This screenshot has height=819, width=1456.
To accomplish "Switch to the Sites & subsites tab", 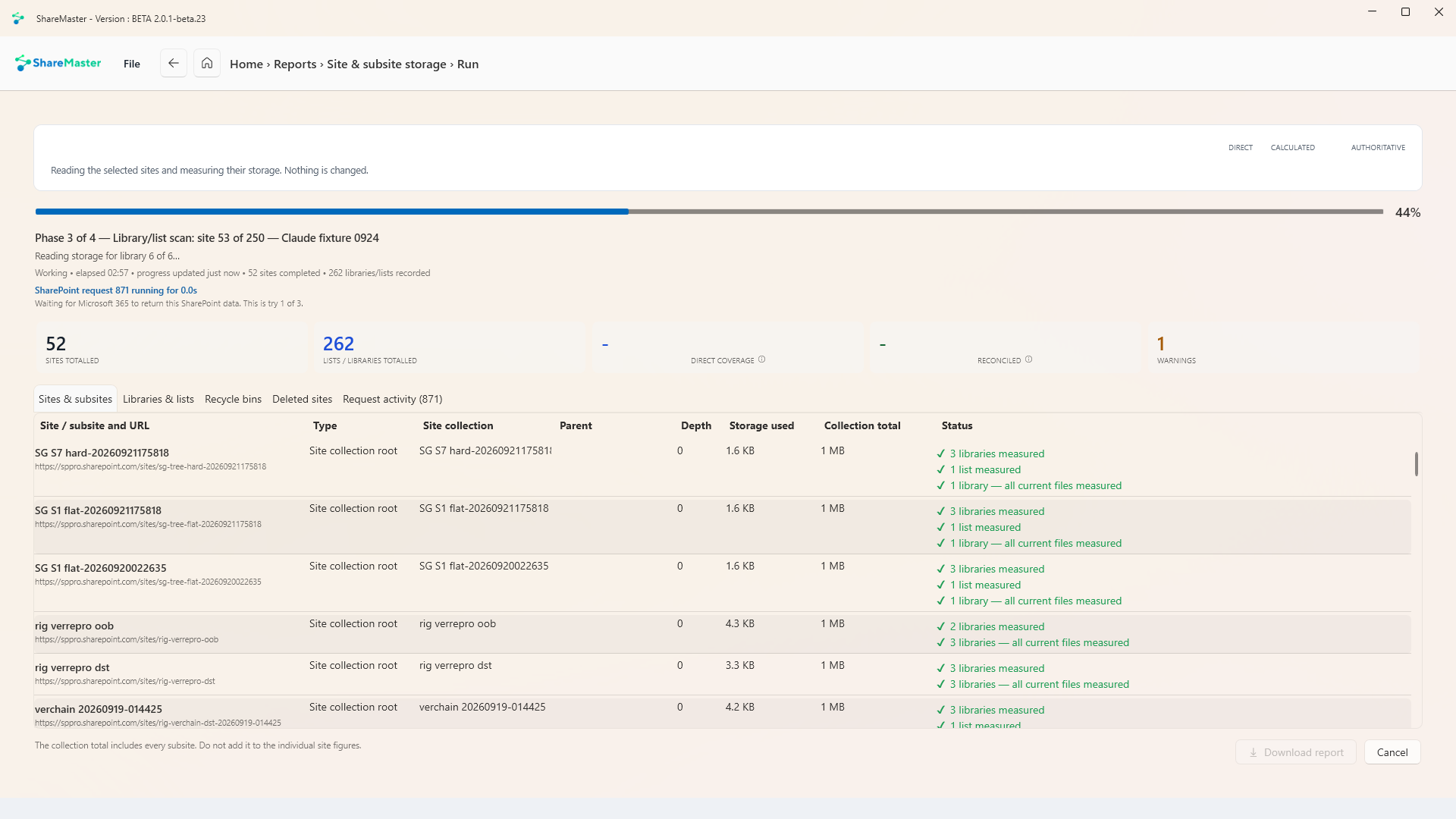I will point(75,399).
